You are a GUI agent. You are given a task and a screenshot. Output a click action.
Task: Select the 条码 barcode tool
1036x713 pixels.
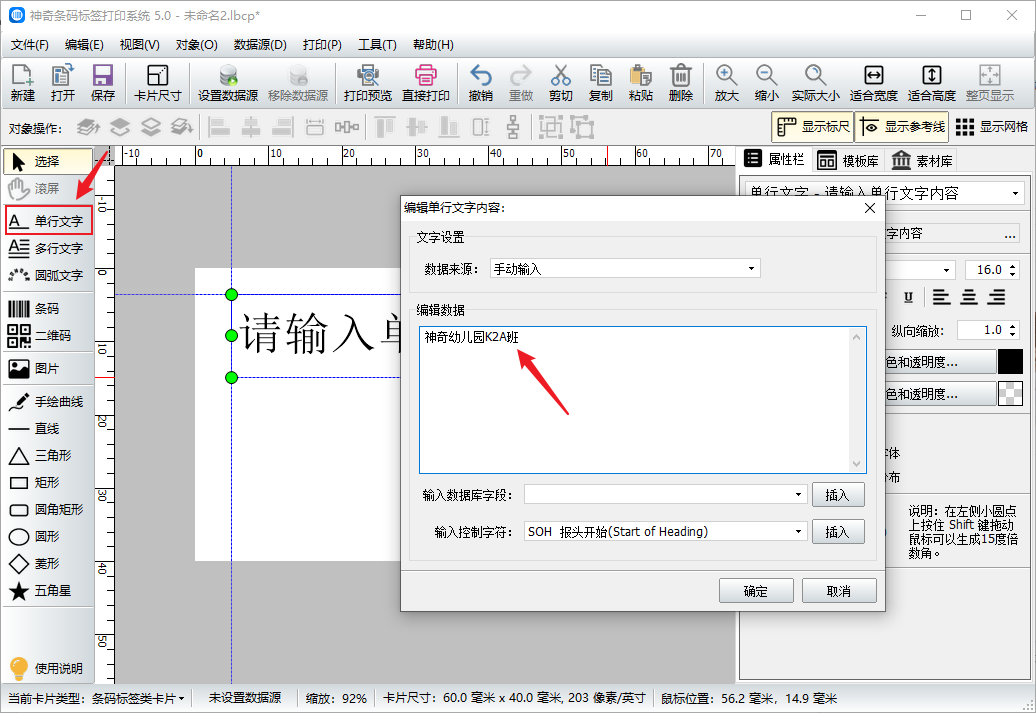(49, 309)
